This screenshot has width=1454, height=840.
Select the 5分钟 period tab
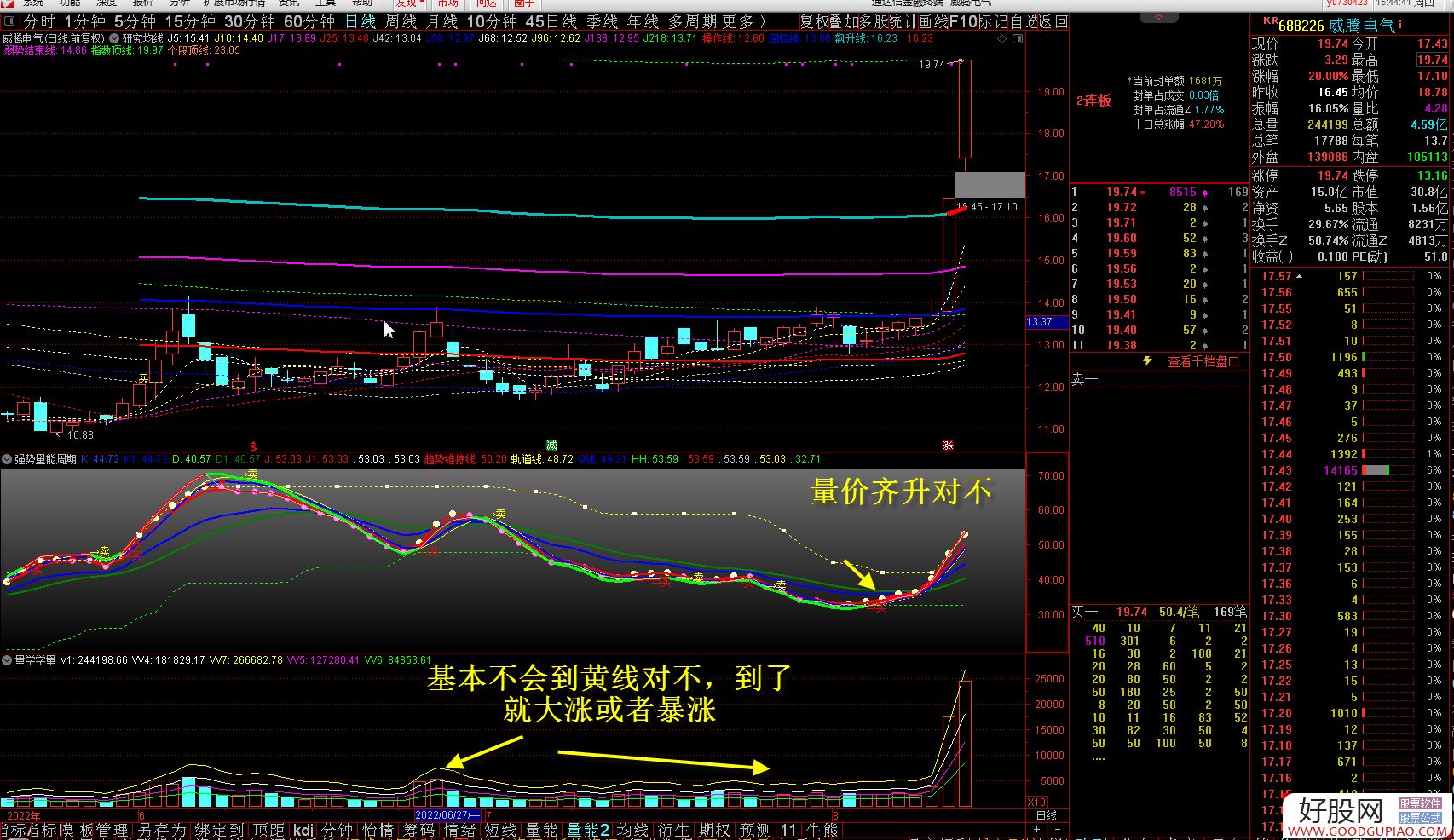click(x=135, y=21)
